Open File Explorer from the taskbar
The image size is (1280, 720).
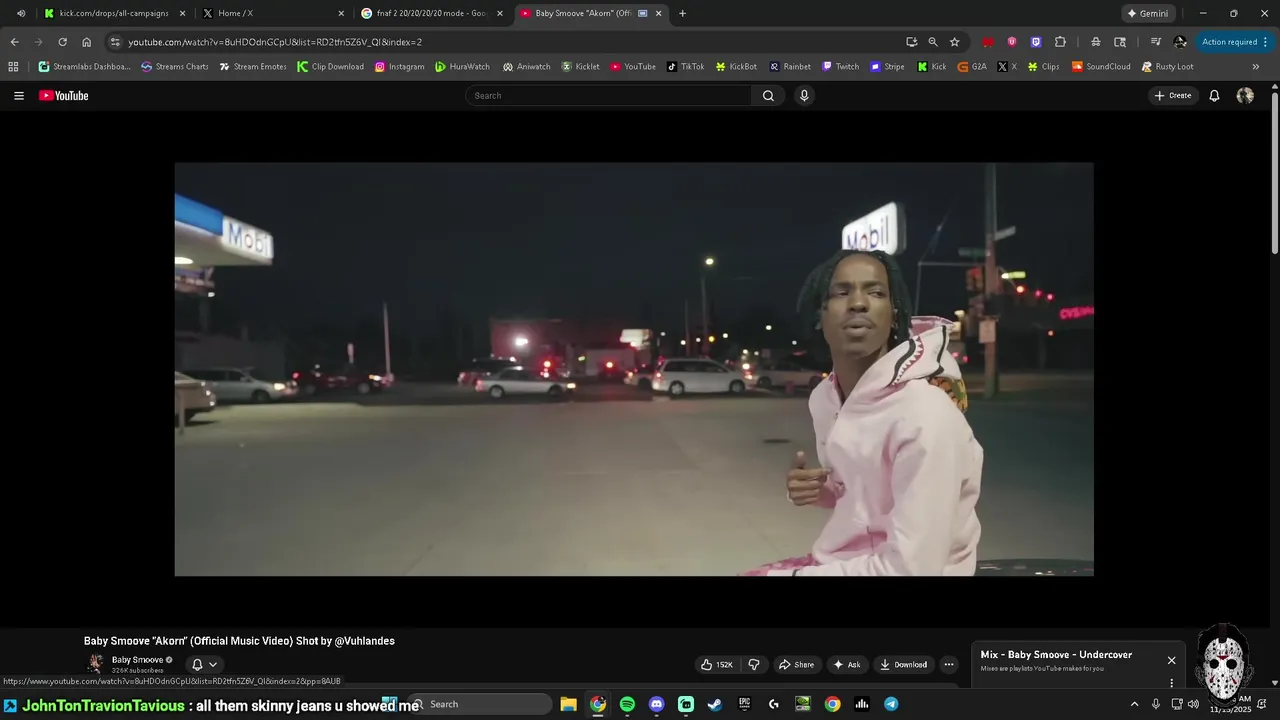point(568,704)
